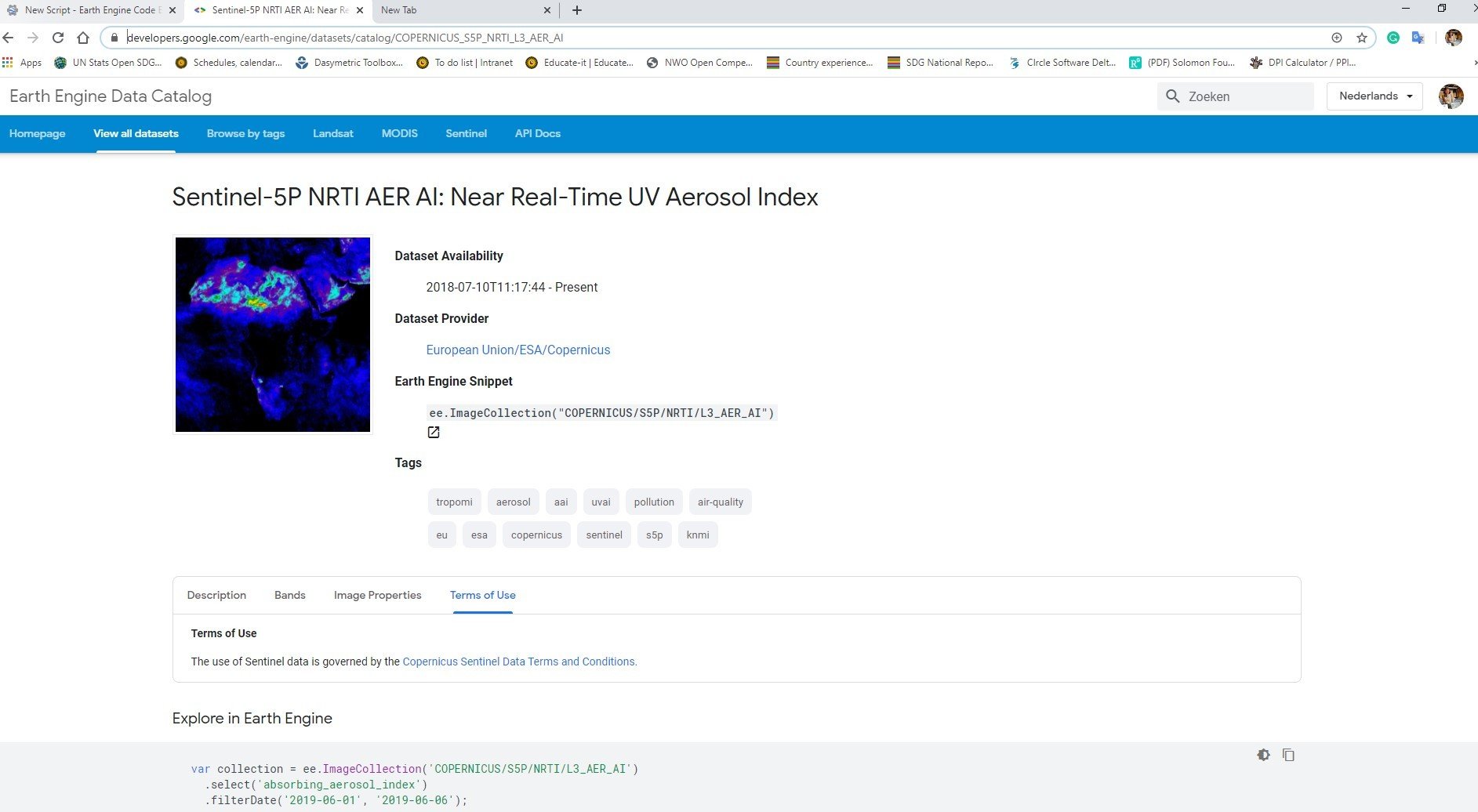Click the aerosol tag
The image size is (1478, 812).
(514, 502)
